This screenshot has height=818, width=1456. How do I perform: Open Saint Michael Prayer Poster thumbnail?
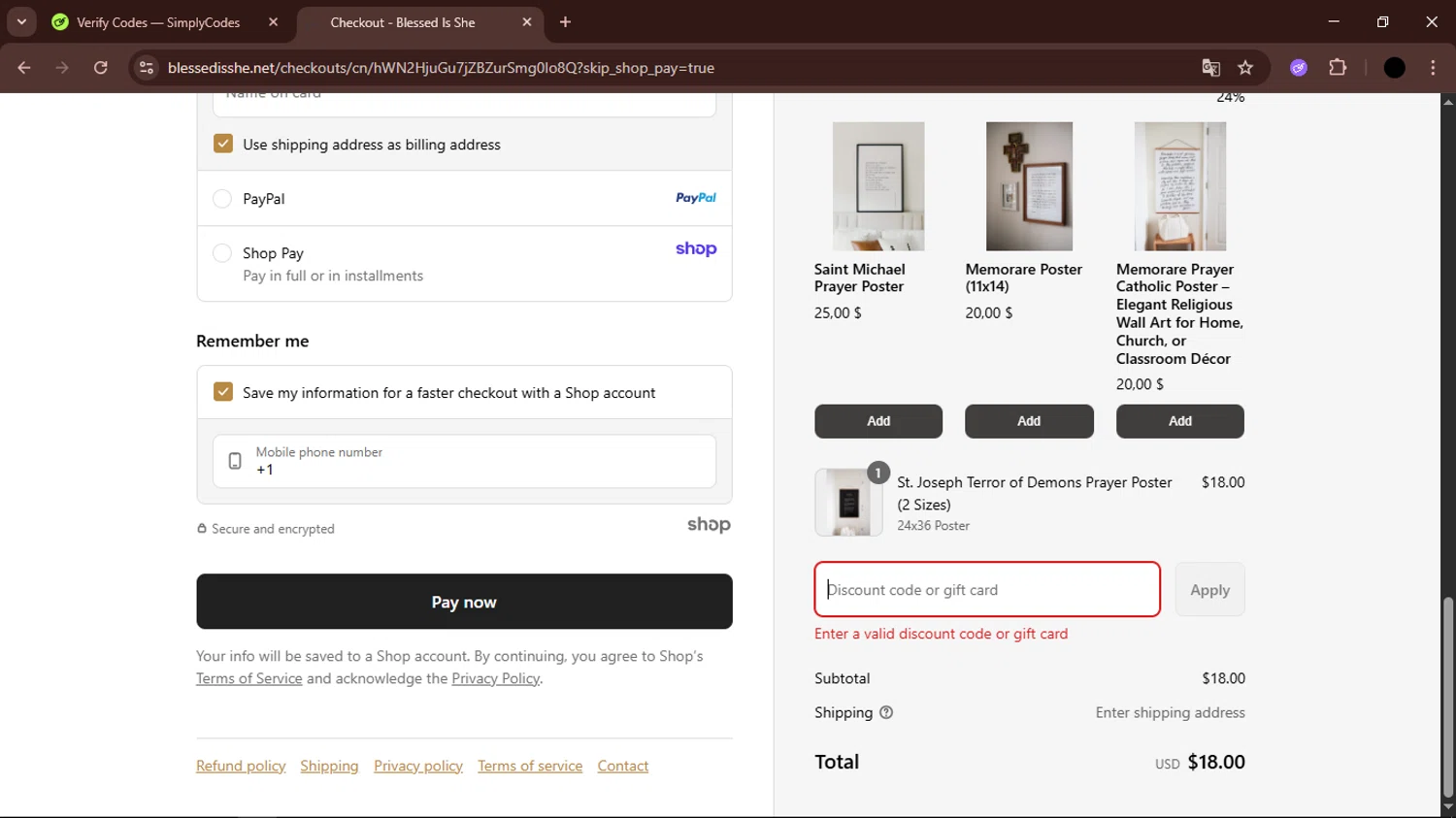pyautogui.click(x=878, y=186)
